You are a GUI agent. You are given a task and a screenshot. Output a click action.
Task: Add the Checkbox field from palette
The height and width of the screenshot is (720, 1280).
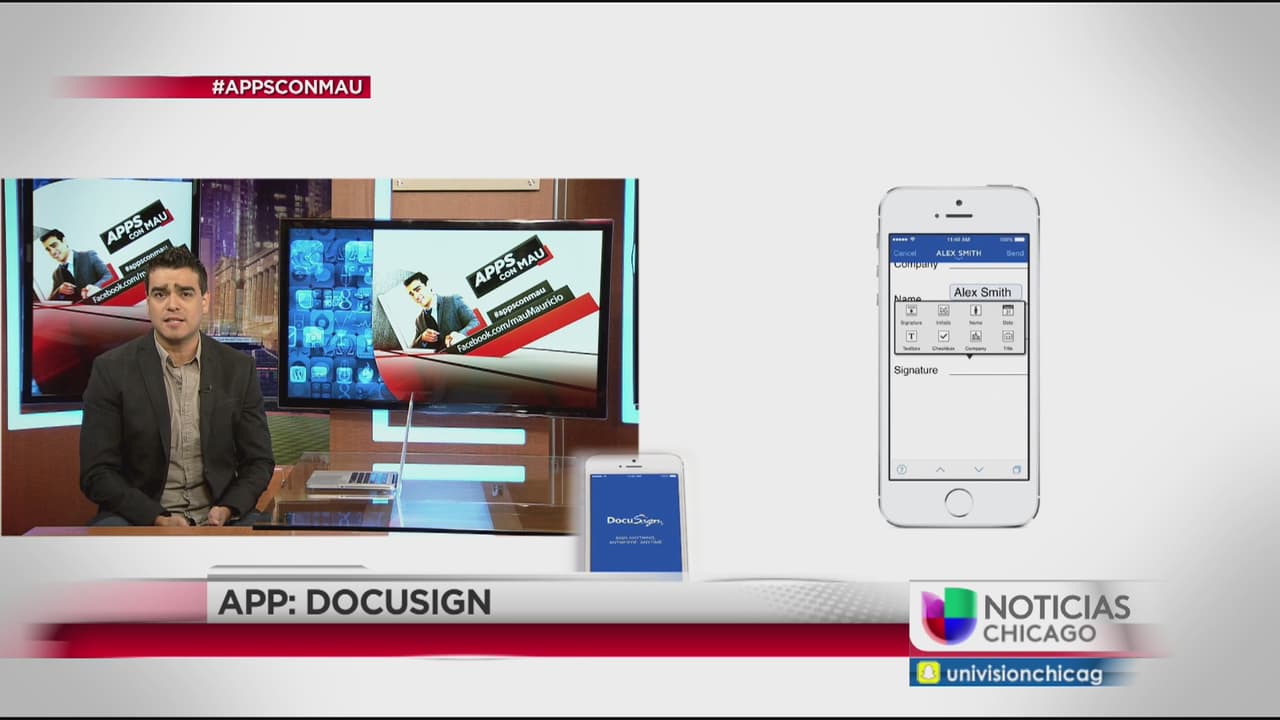point(943,338)
